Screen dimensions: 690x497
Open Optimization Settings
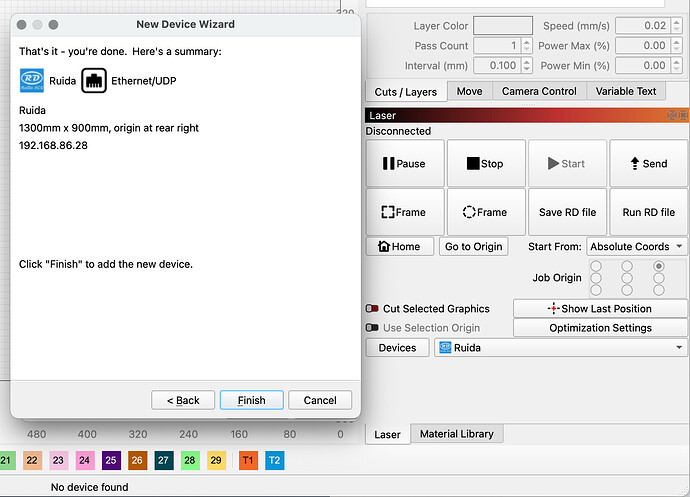tap(600, 328)
